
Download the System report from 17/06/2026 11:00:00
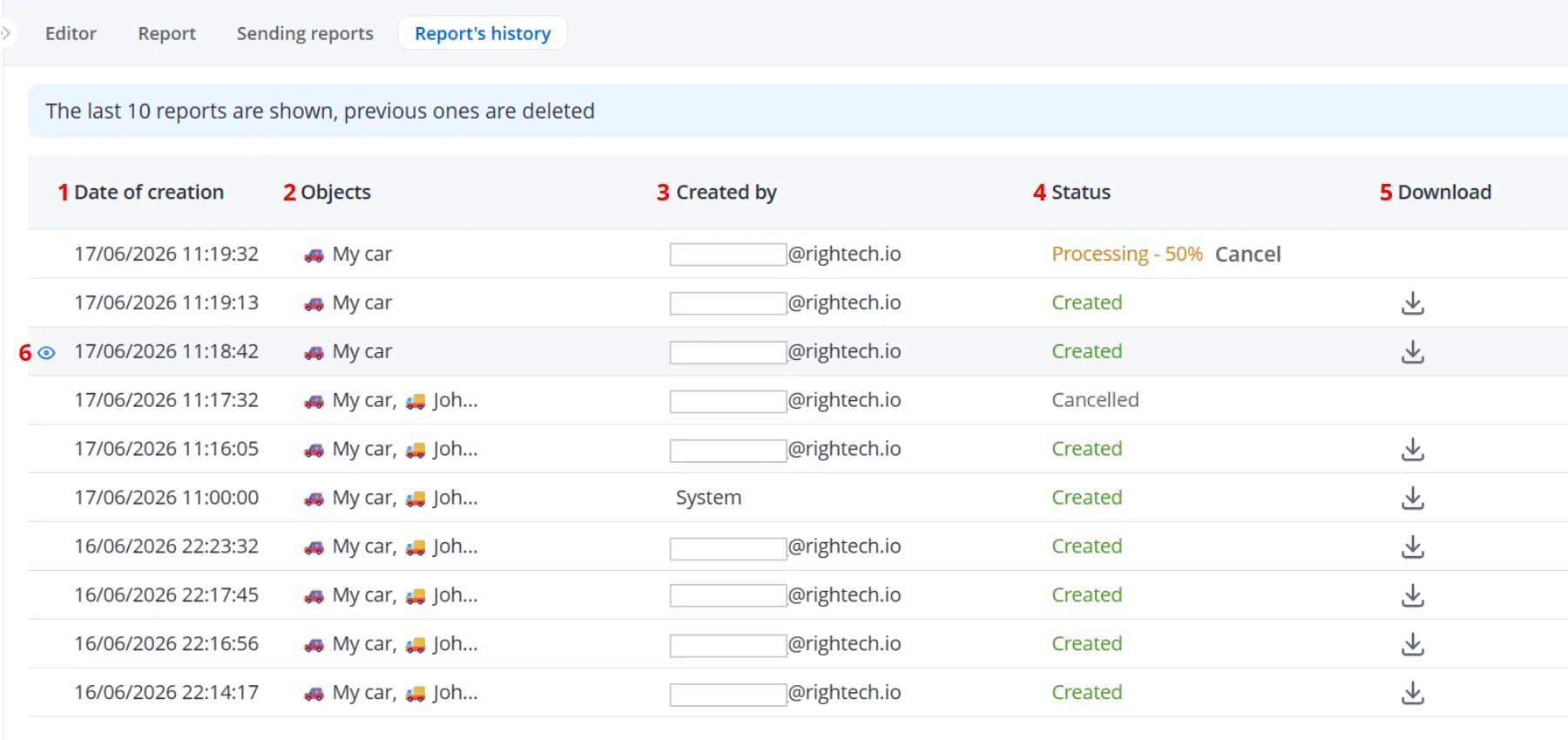1412,499
